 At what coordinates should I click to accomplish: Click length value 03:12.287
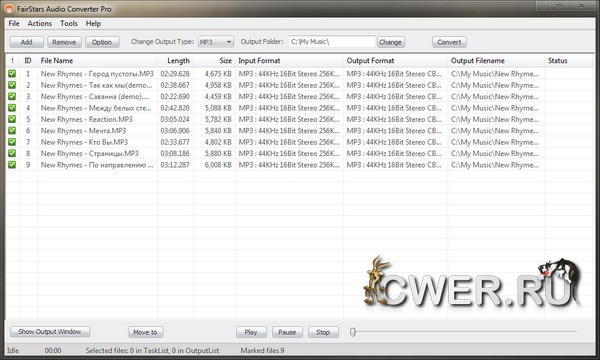point(175,165)
